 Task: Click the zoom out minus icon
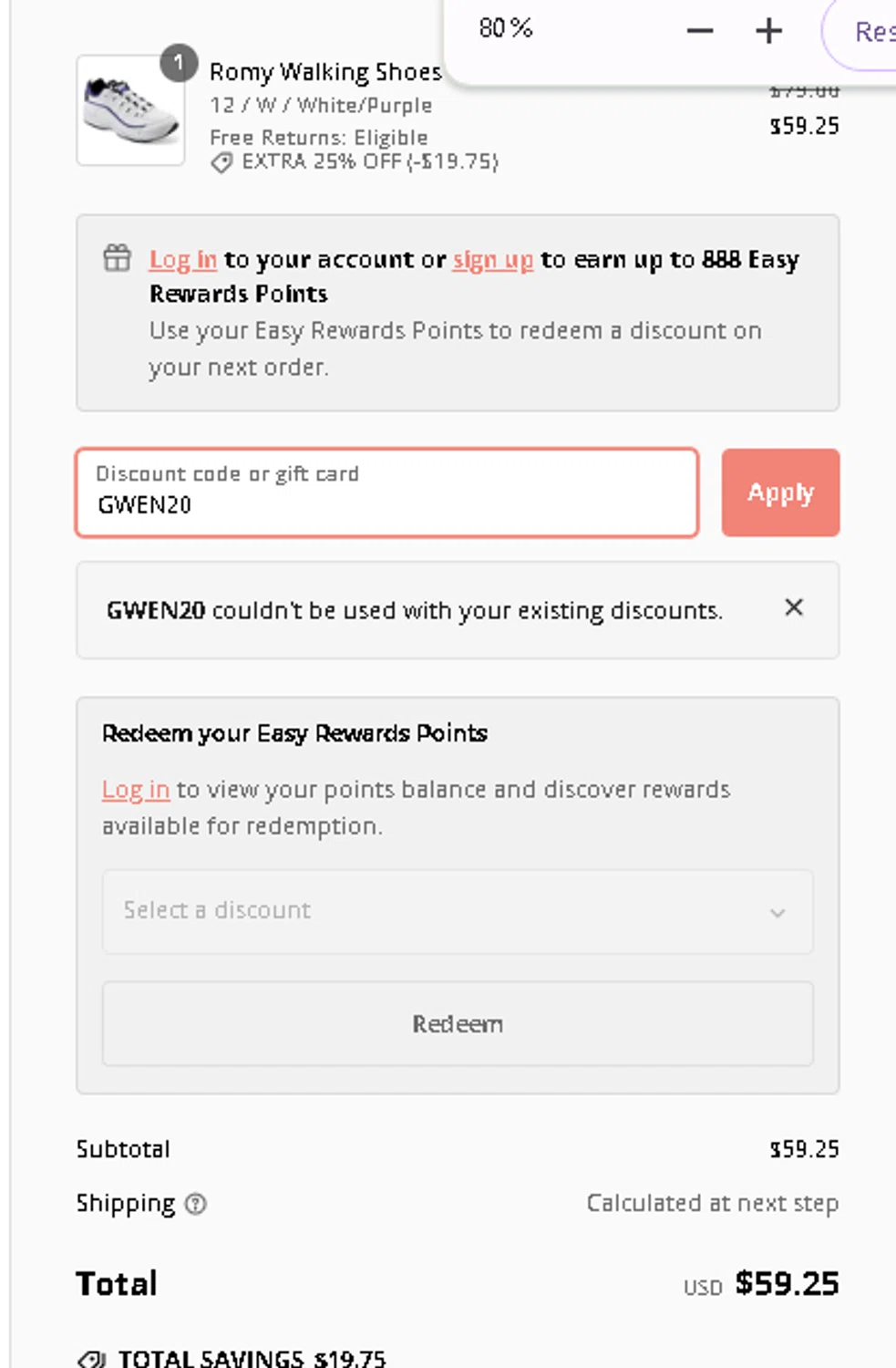pyautogui.click(x=700, y=31)
